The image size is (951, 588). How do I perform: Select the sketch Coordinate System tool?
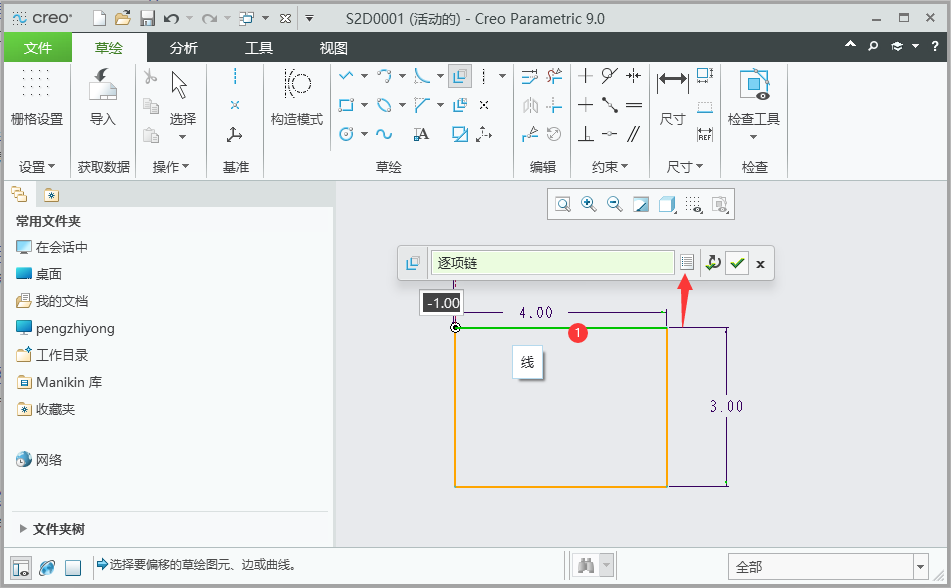[x=484, y=134]
